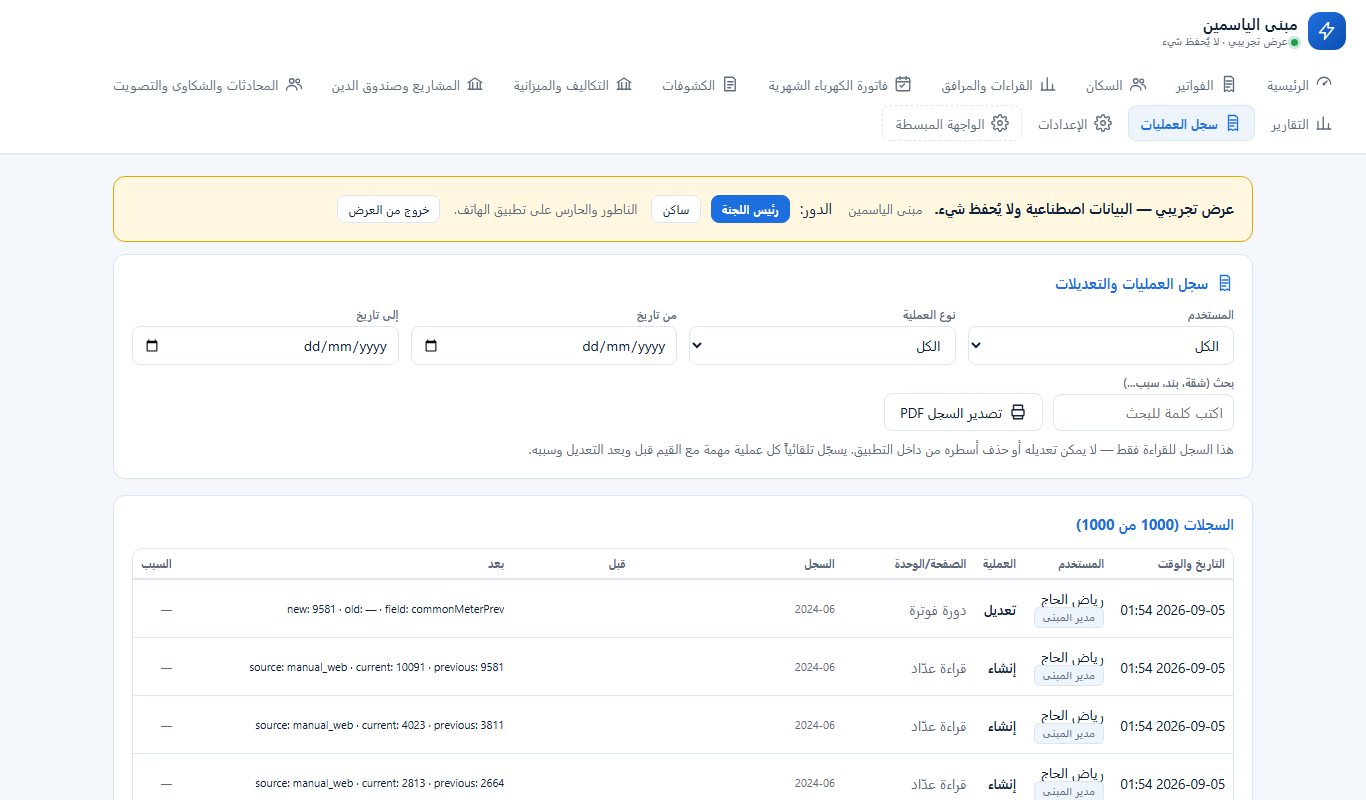
Task: Open the calendar picker for من تاريخ
Action: pyautogui.click(x=431, y=346)
